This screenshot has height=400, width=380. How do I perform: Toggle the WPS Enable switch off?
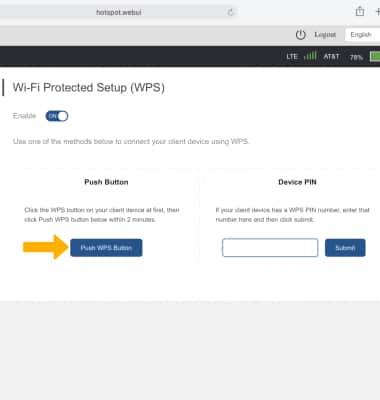pos(57,116)
